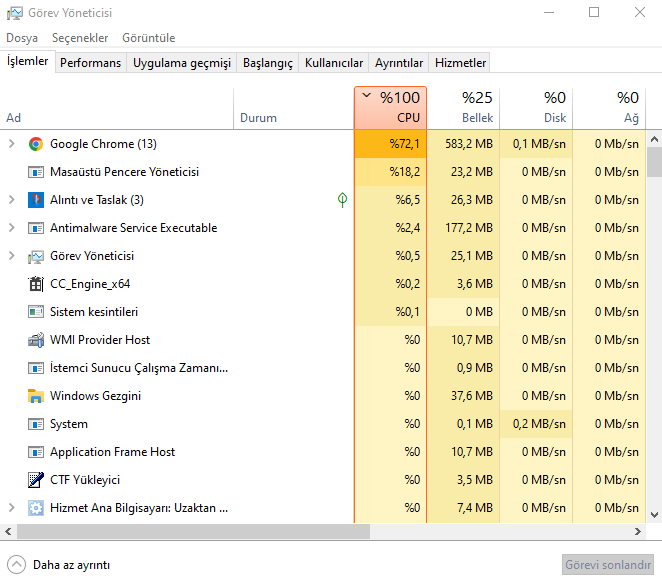Click the Google Chrome process icon

click(x=36, y=144)
